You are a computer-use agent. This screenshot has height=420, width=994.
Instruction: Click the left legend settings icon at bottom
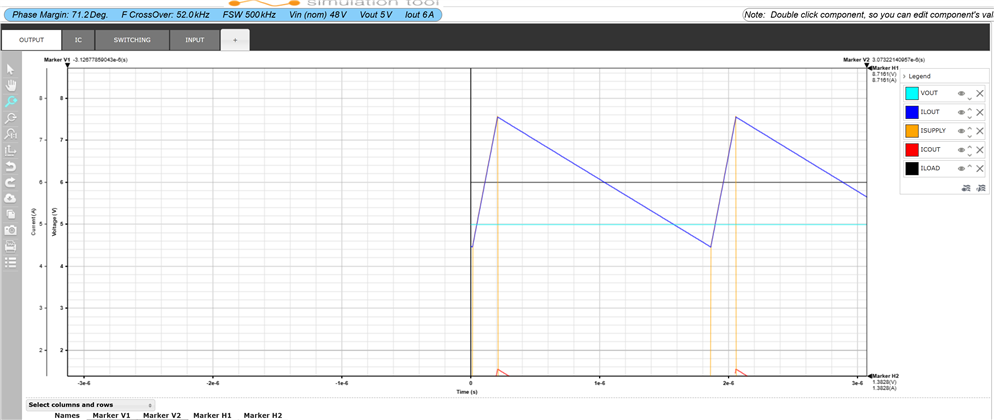966,188
